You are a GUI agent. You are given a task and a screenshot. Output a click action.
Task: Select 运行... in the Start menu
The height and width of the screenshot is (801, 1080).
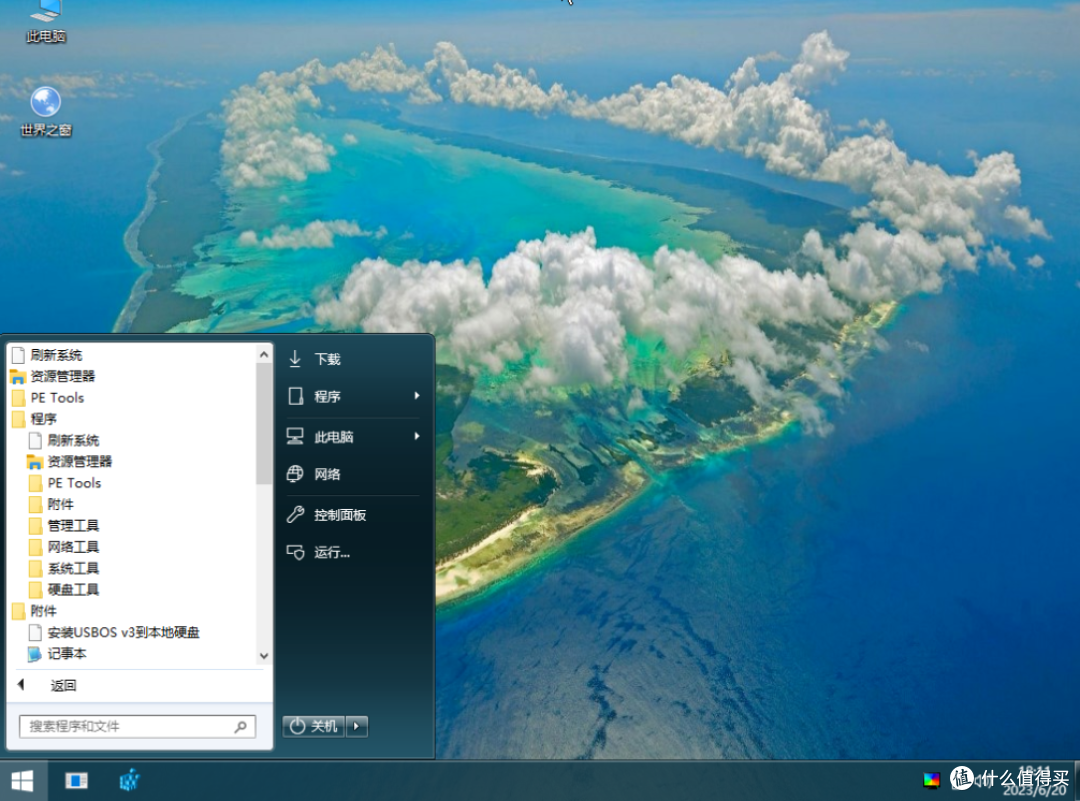coord(331,552)
